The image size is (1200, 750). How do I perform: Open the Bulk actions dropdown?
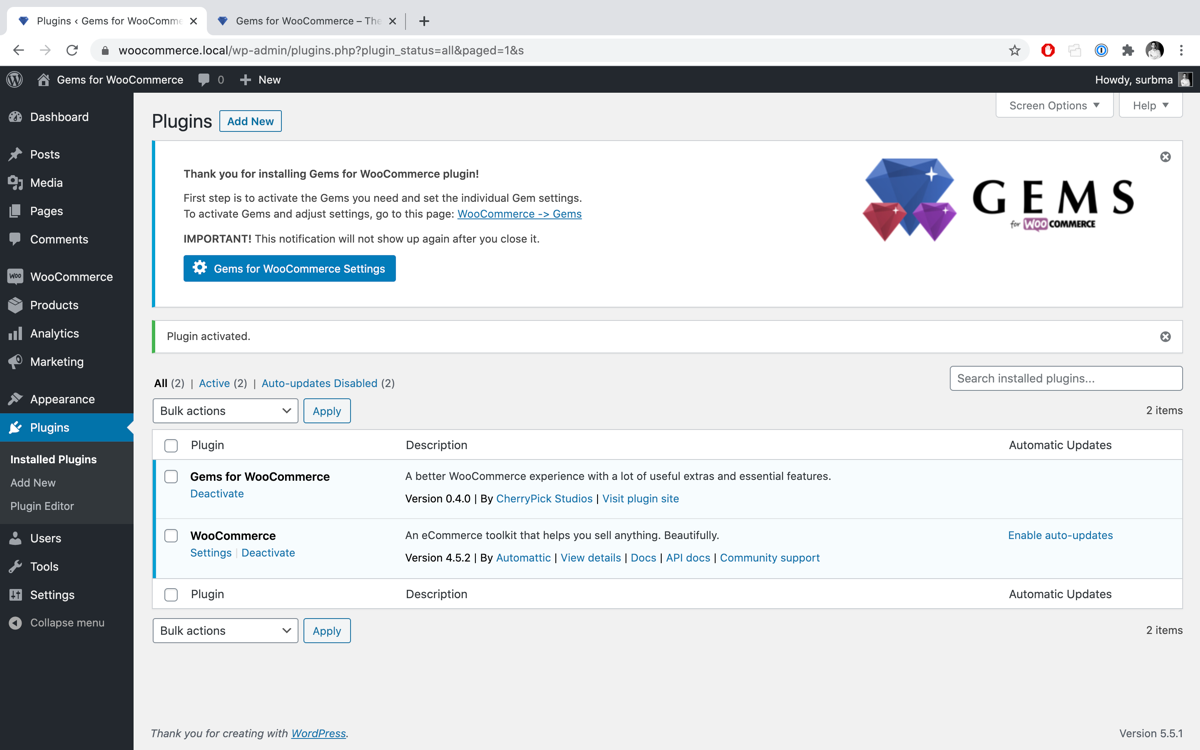(x=225, y=410)
